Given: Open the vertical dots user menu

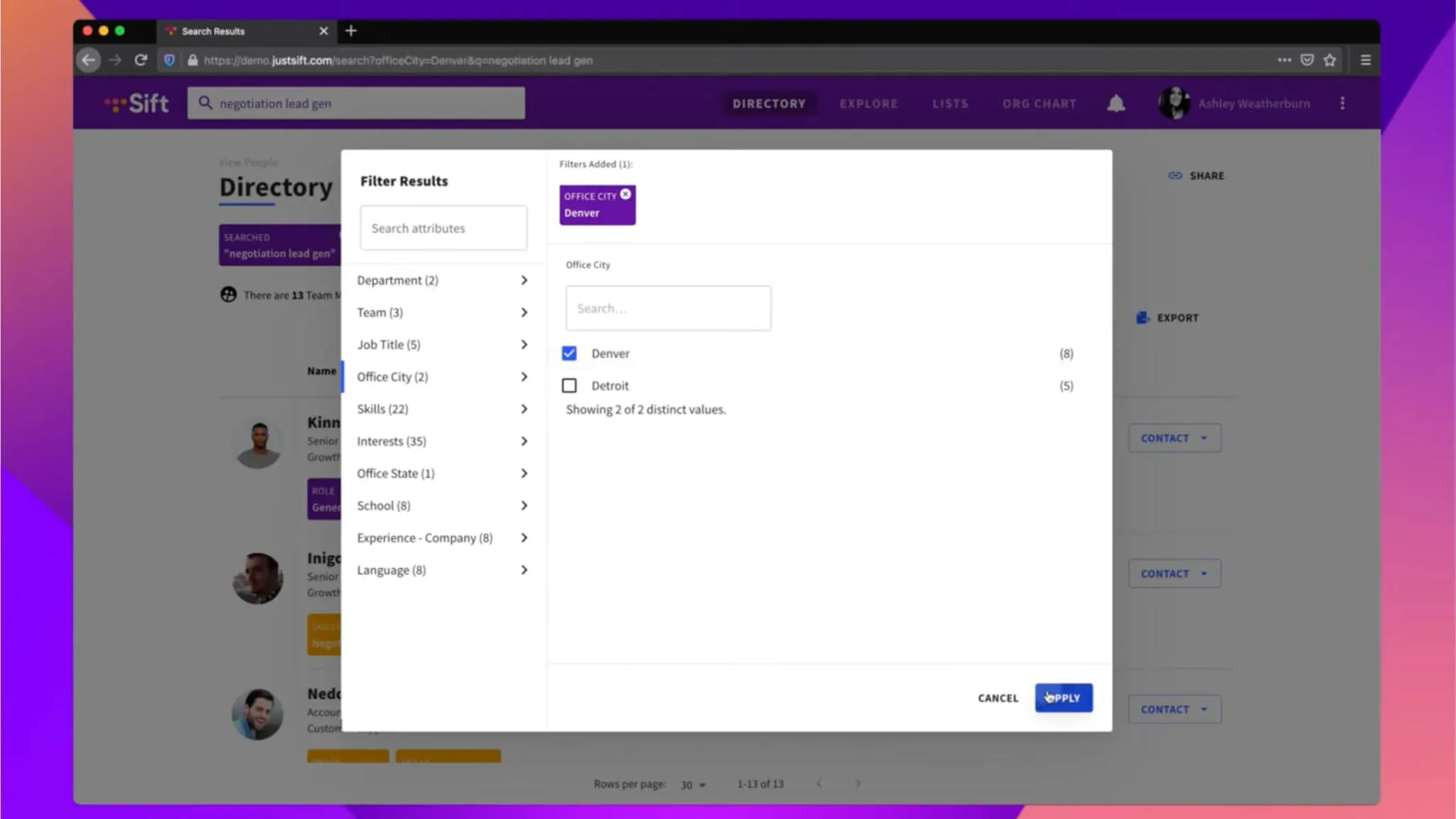Looking at the screenshot, I should (1342, 104).
